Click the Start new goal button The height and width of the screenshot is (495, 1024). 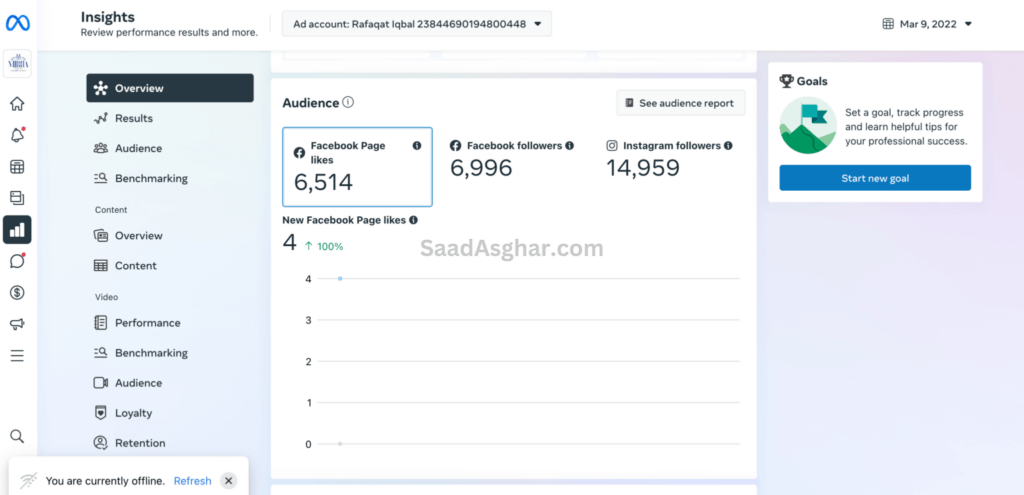(x=875, y=178)
